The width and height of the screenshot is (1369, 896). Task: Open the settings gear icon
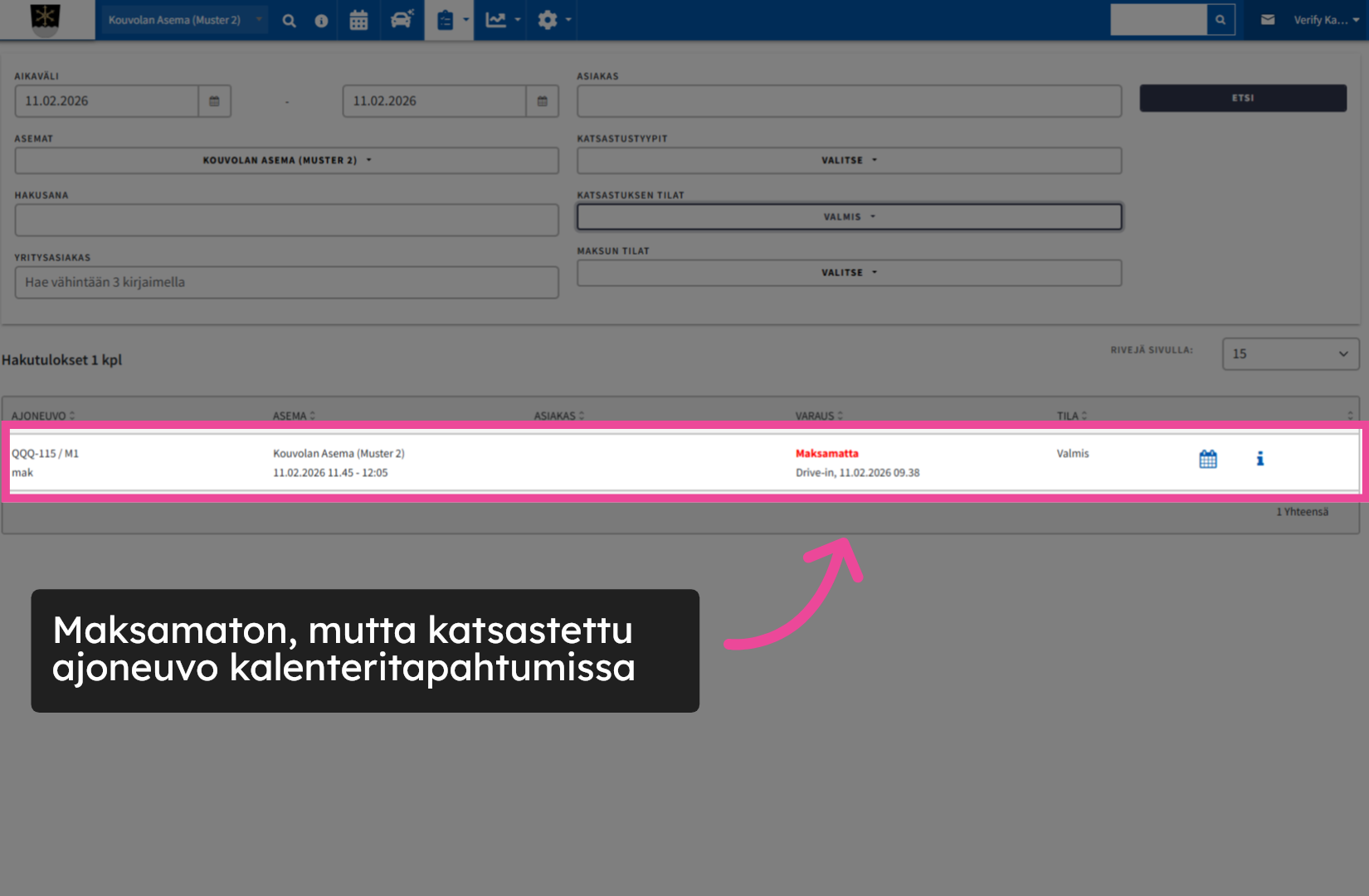(546, 20)
